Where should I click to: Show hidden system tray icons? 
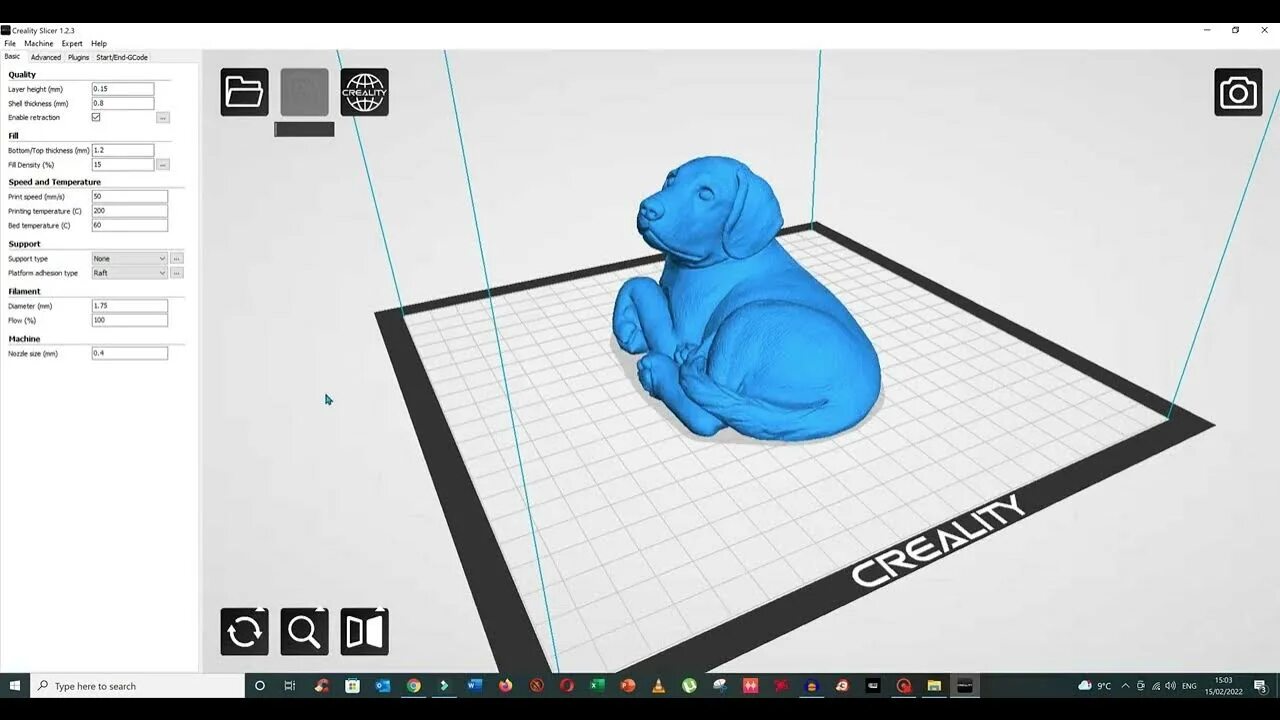tap(1126, 686)
